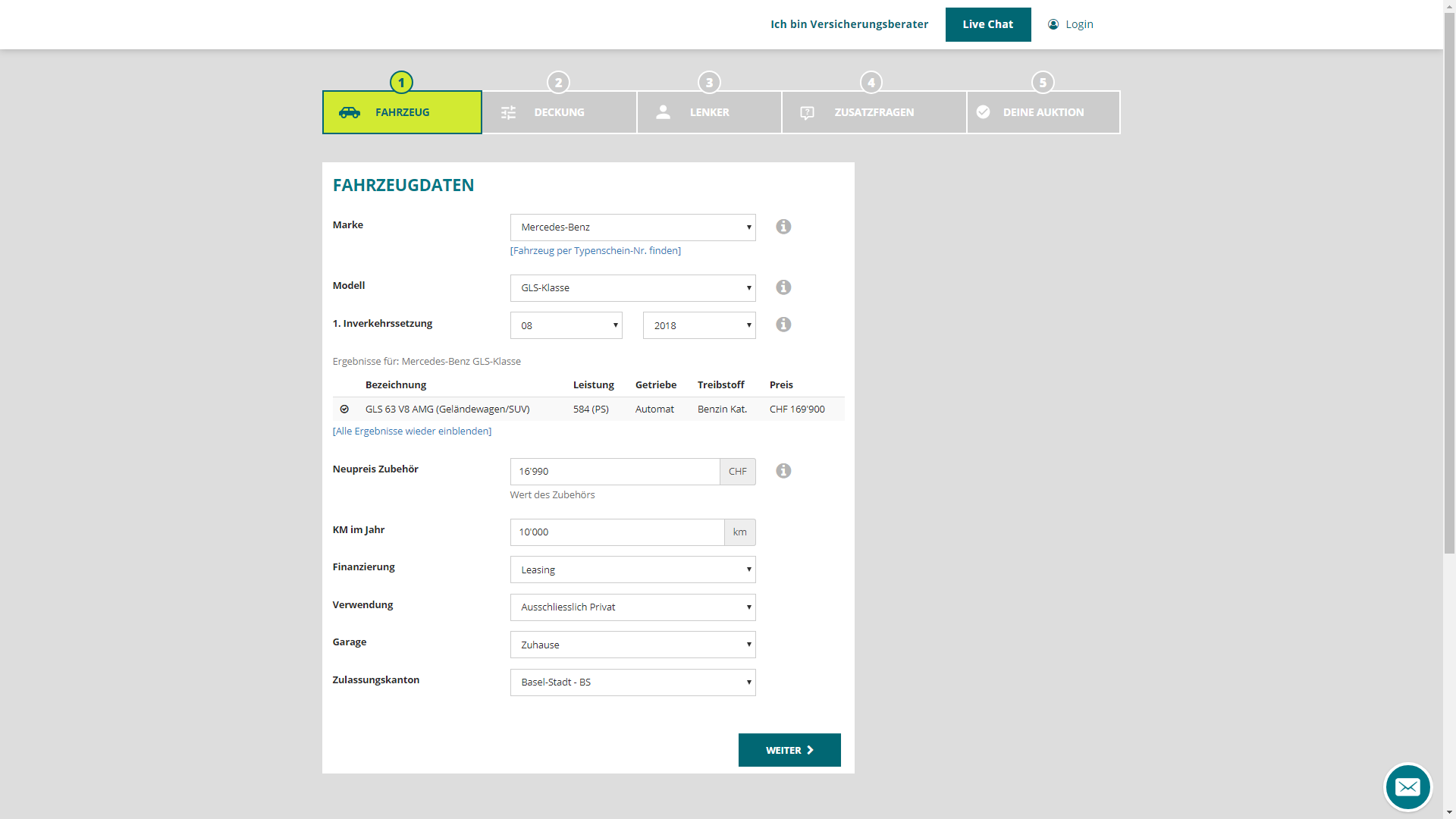Open the mail contact bubble icon
This screenshot has height=819, width=1456.
[x=1407, y=787]
